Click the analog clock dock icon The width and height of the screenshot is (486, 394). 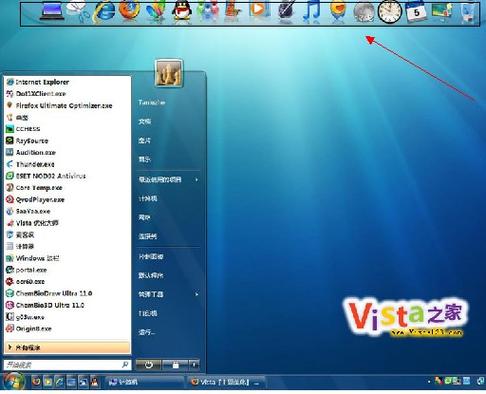click(x=390, y=12)
